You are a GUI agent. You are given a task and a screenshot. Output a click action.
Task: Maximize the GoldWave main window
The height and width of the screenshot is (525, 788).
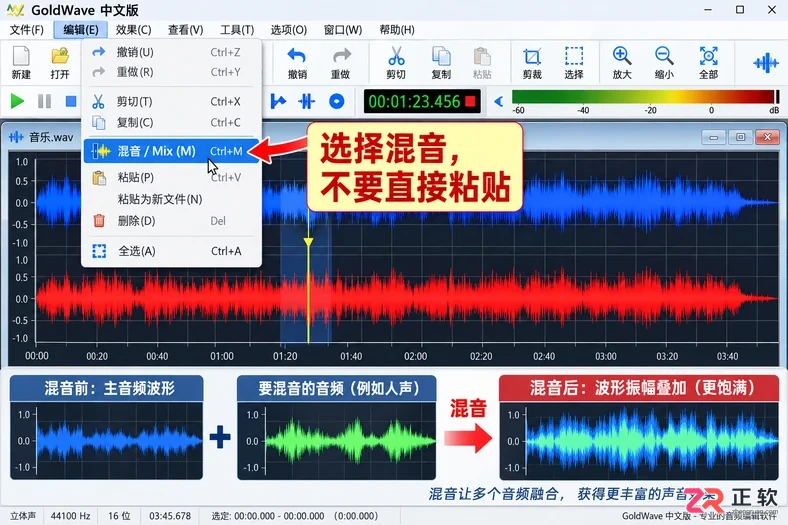tap(740, 10)
